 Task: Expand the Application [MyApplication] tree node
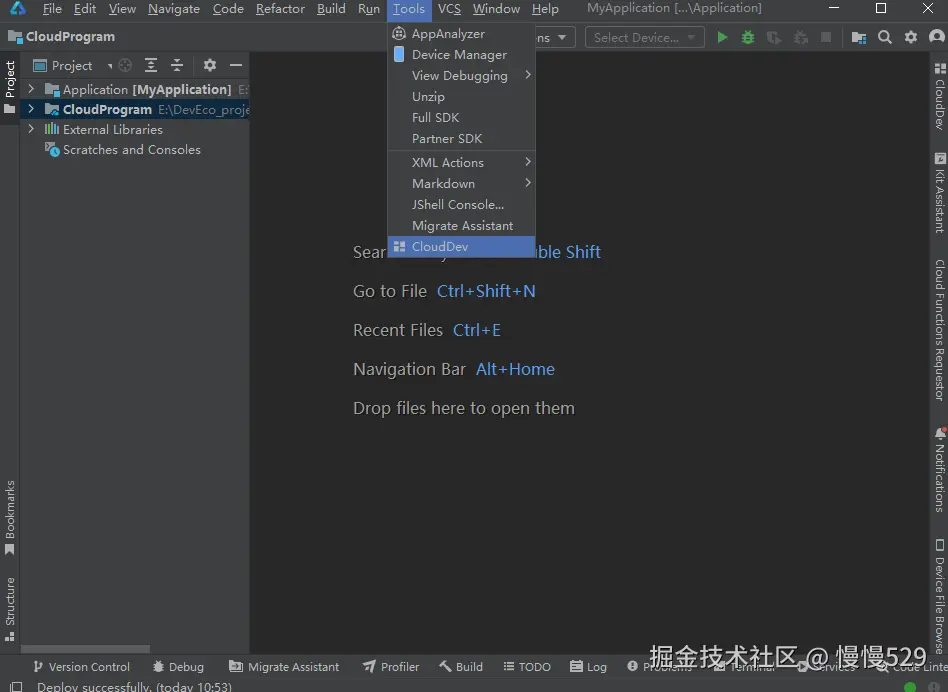tap(31, 89)
